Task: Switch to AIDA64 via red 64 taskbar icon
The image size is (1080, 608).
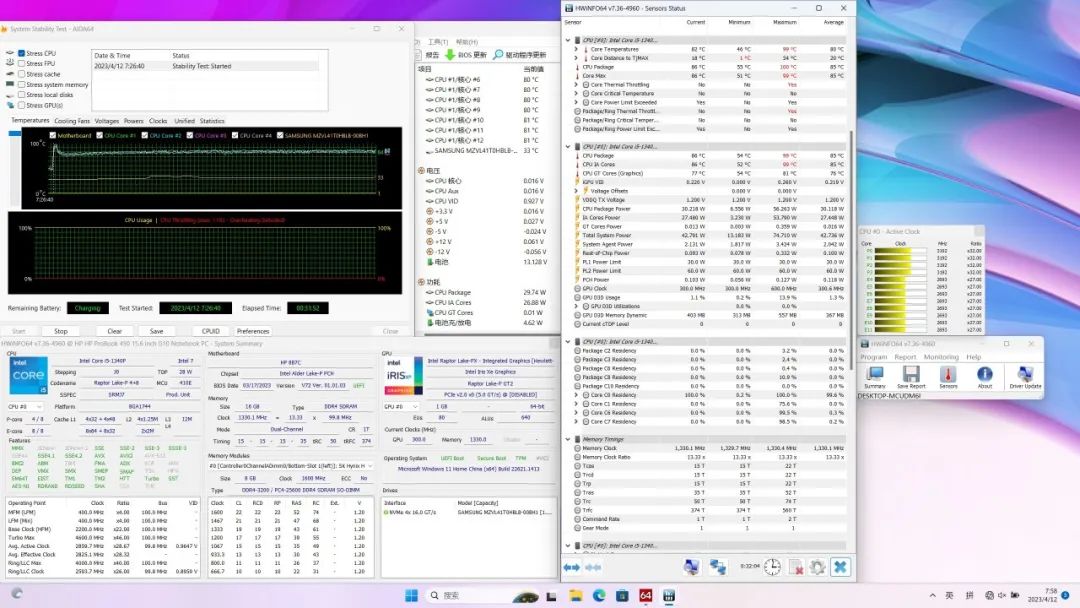Action: 645,596
